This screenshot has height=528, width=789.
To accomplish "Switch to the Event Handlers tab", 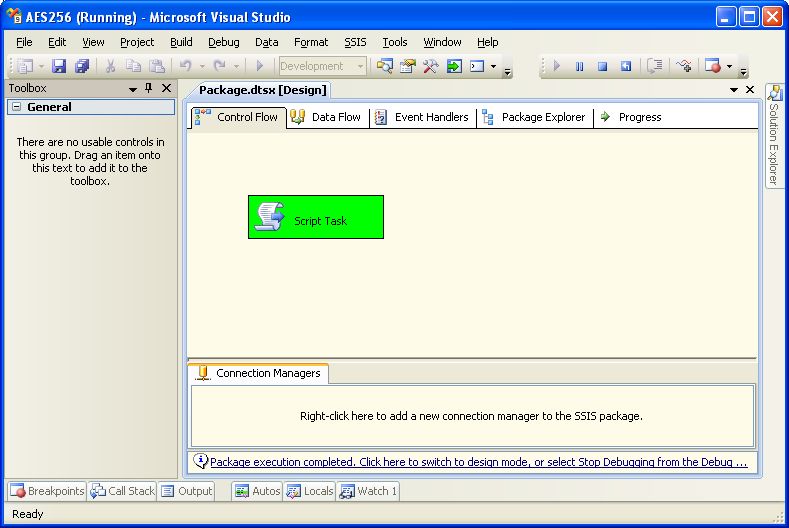I will pyautogui.click(x=423, y=117).
